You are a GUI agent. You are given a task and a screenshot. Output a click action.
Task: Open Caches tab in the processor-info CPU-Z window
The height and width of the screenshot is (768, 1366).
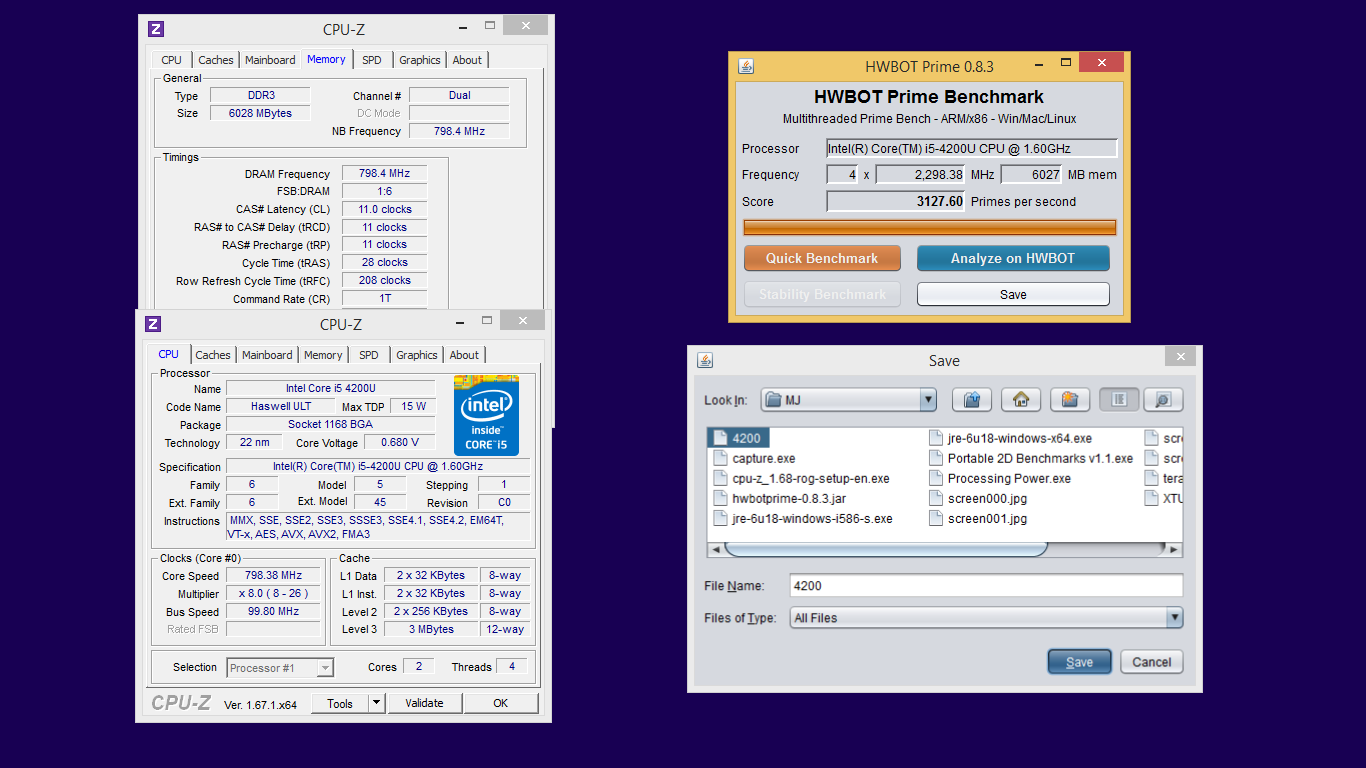(x=213, y=355)
